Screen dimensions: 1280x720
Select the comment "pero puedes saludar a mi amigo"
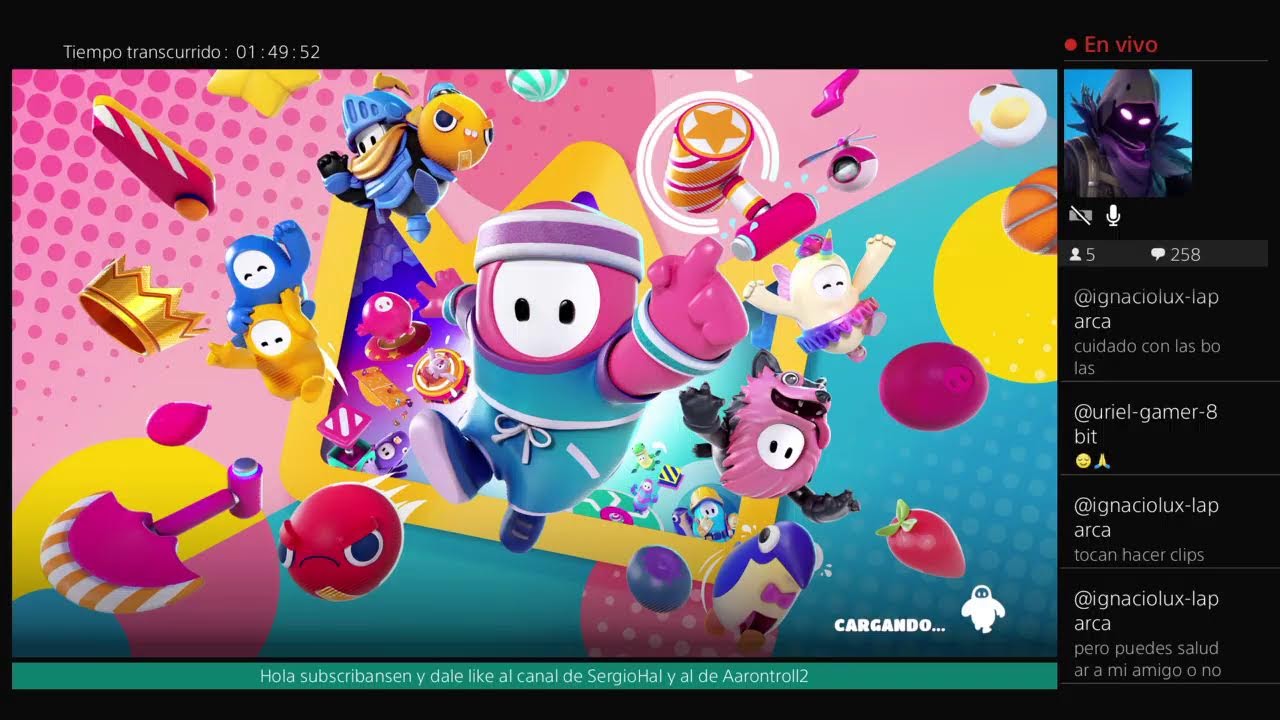coord(1147,659)
